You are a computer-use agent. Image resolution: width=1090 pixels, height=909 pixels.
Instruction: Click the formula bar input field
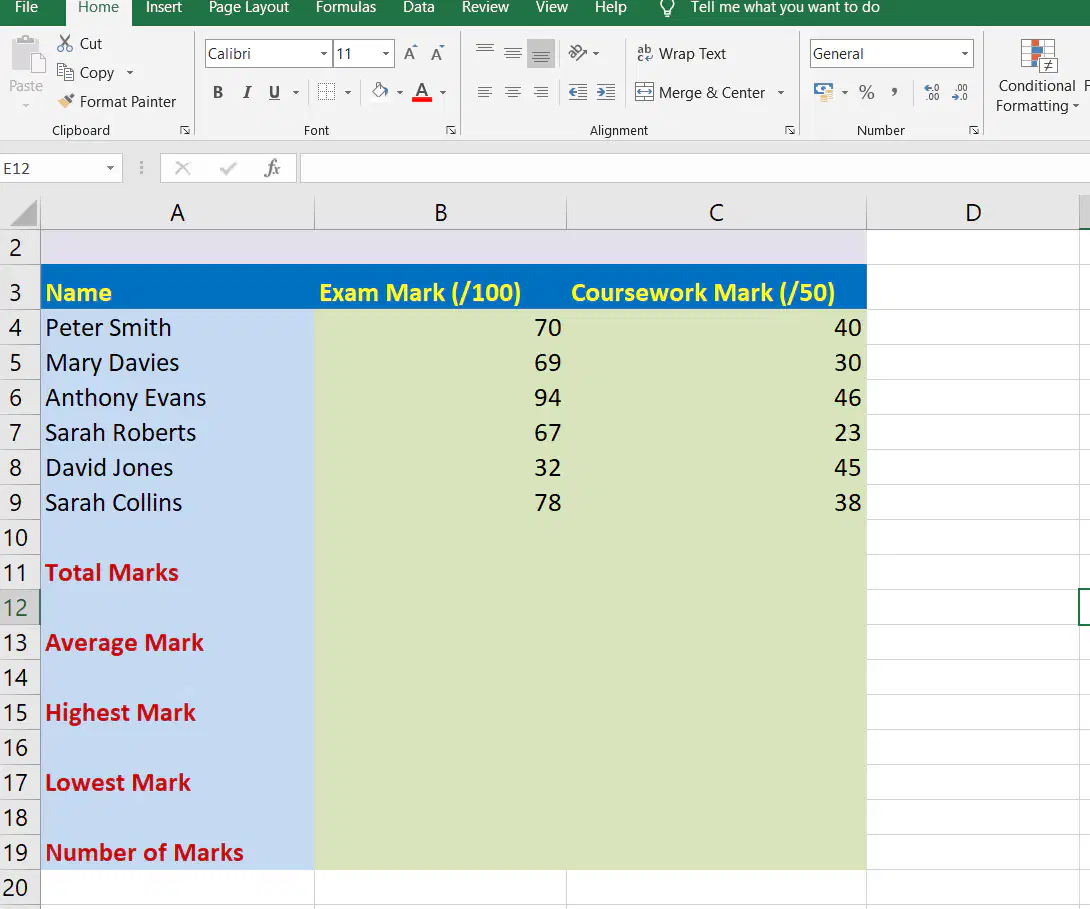(694, 168)
